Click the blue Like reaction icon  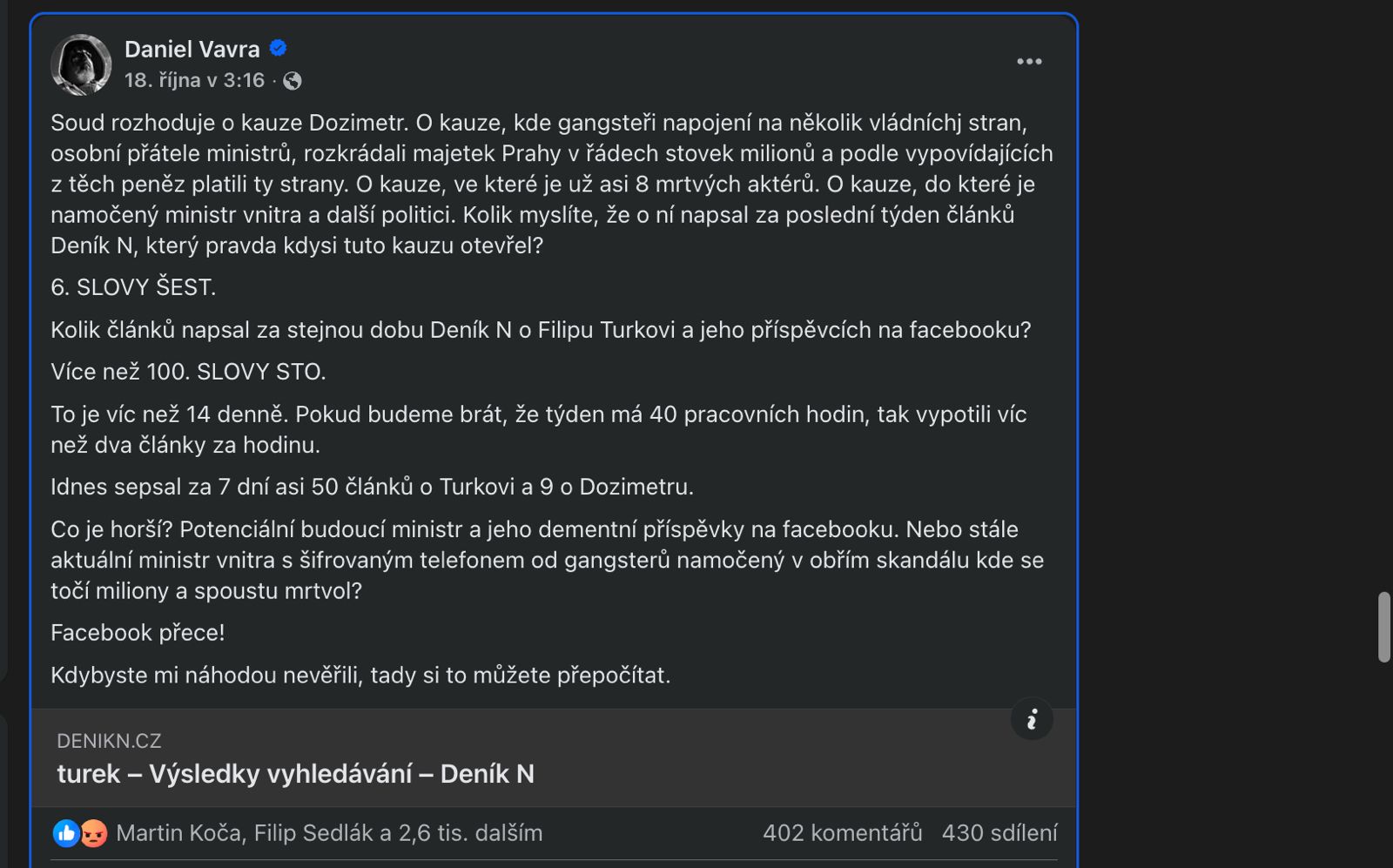tap(65, 833)
